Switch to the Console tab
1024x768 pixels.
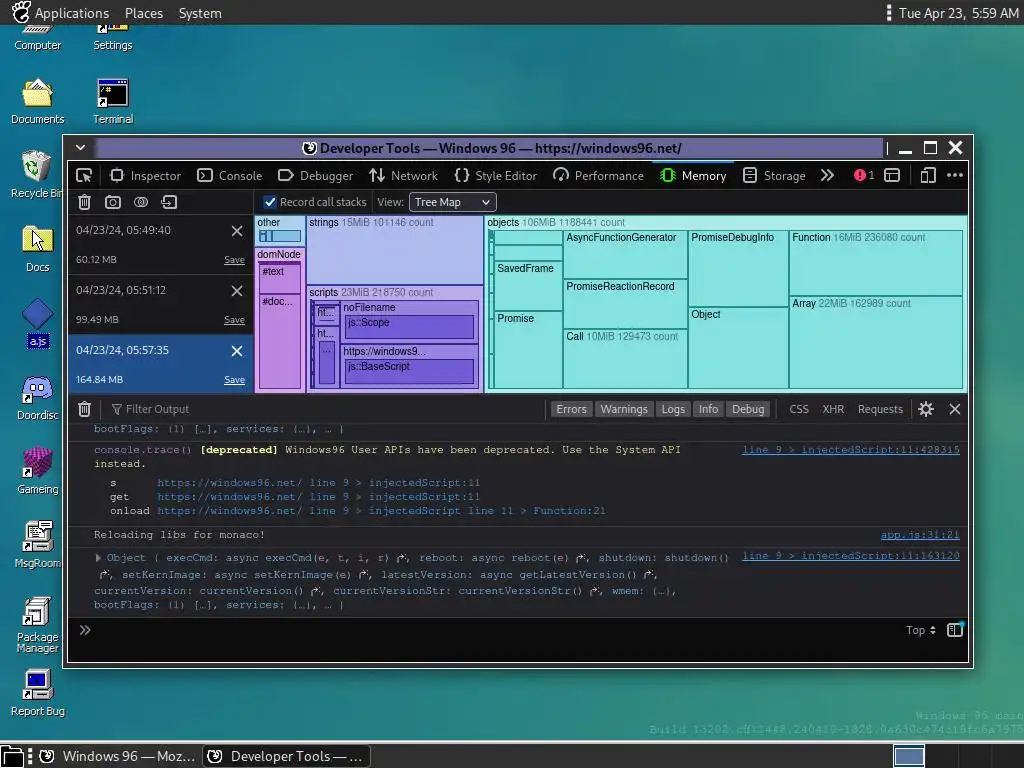tap(231, 176)
